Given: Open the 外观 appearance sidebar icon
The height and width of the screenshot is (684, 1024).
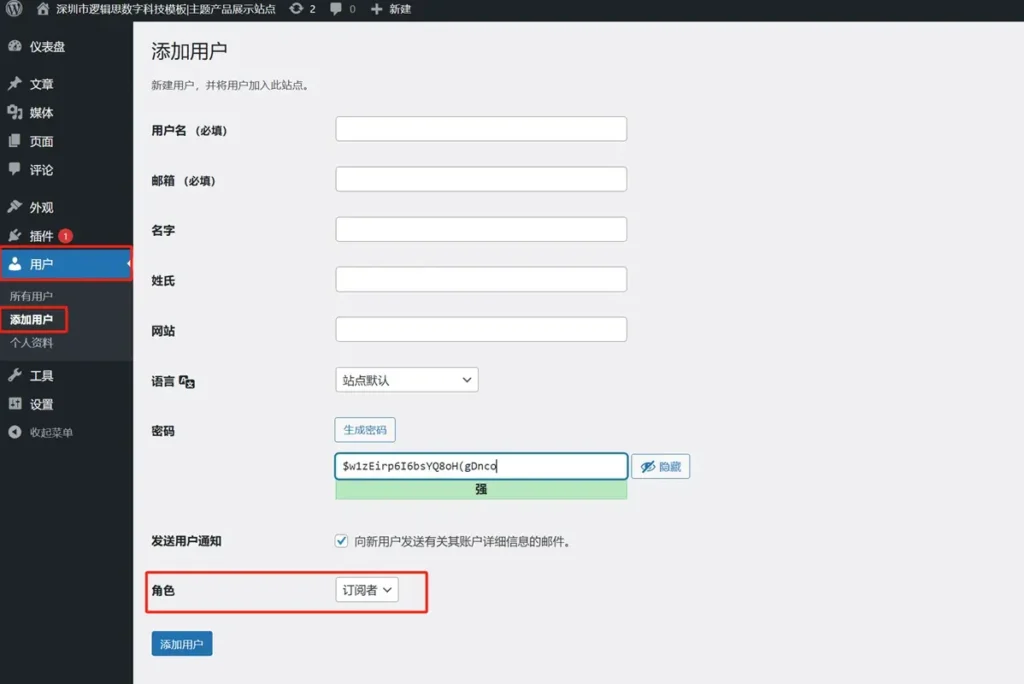Looking at the screenshot, I should tap(14, 206).
